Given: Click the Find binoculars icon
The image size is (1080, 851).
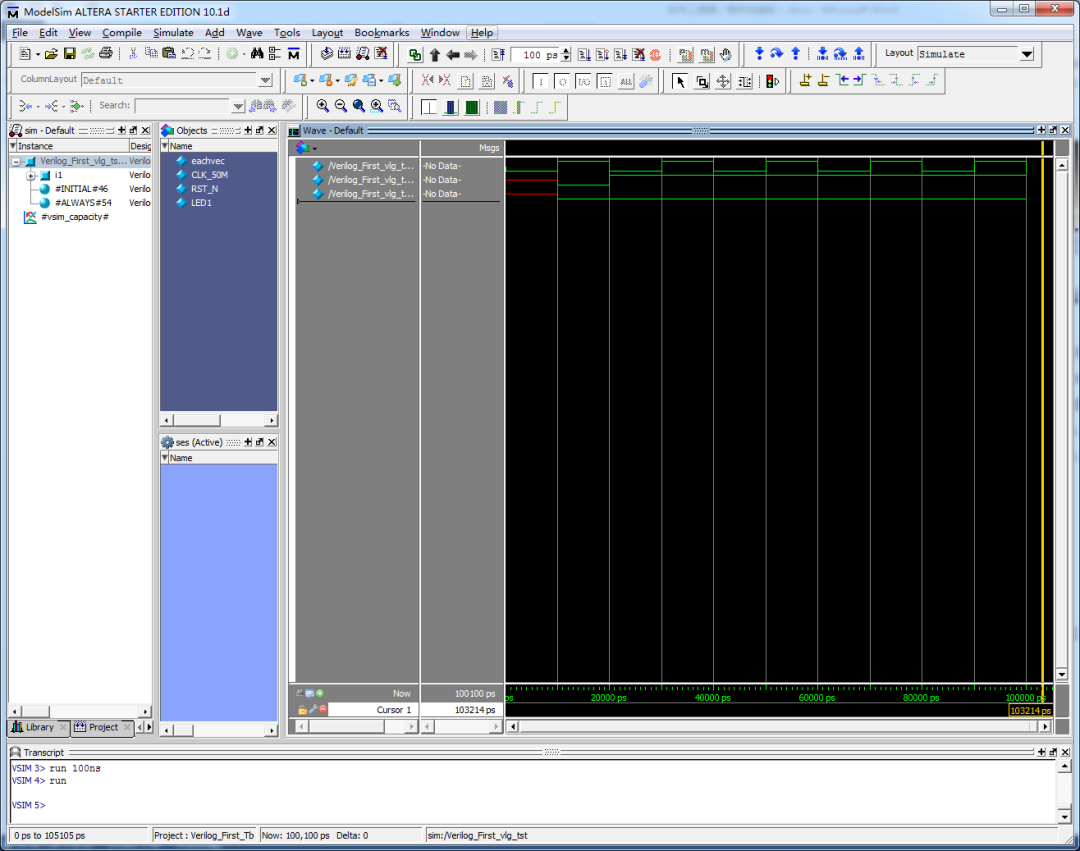Looking at the screenshot, I should 257,54.
